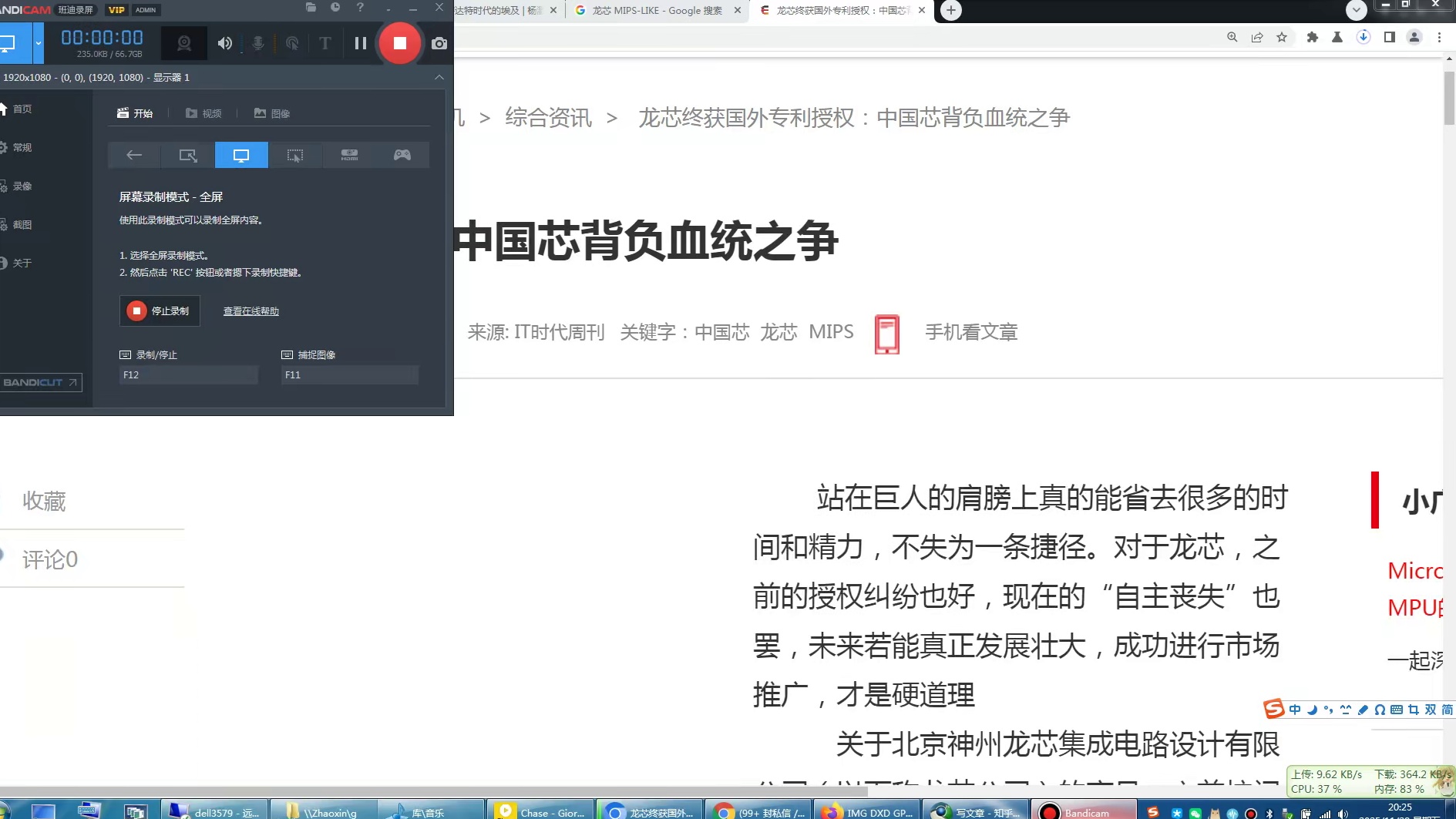Click the F12 录制/停止 hotkey field

(188, 374)
